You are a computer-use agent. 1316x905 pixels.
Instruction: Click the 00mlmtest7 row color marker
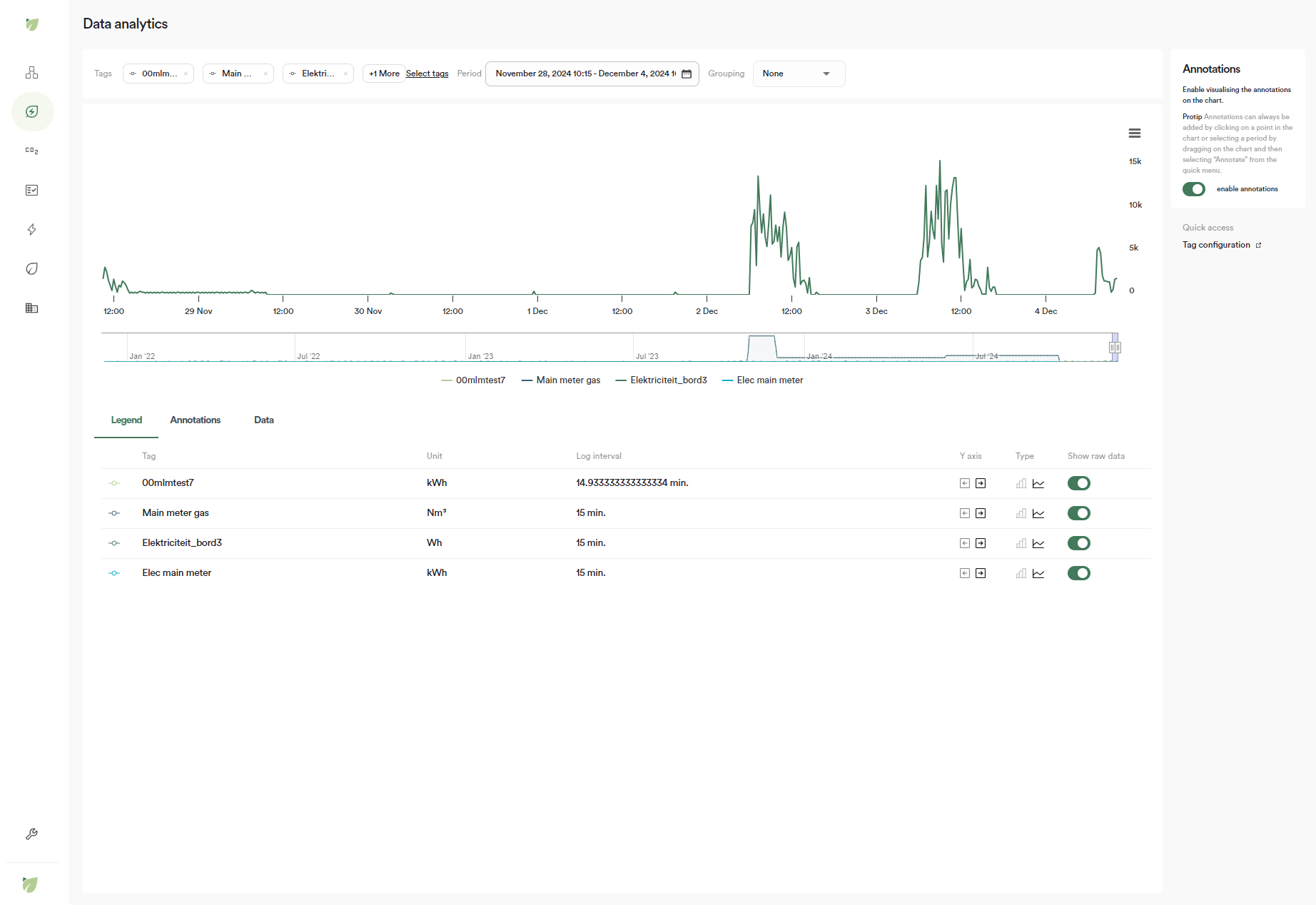click(114, 484)
